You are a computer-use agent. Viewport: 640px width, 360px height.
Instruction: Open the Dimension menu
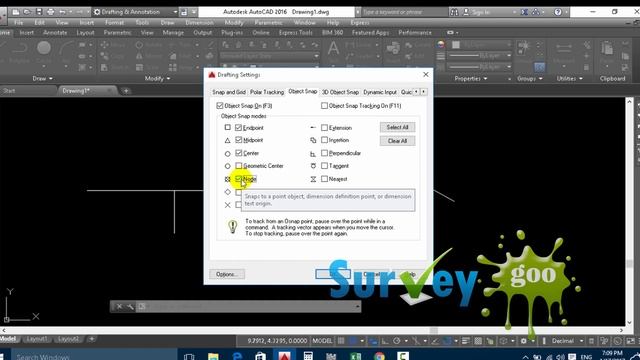click(199, 22)
